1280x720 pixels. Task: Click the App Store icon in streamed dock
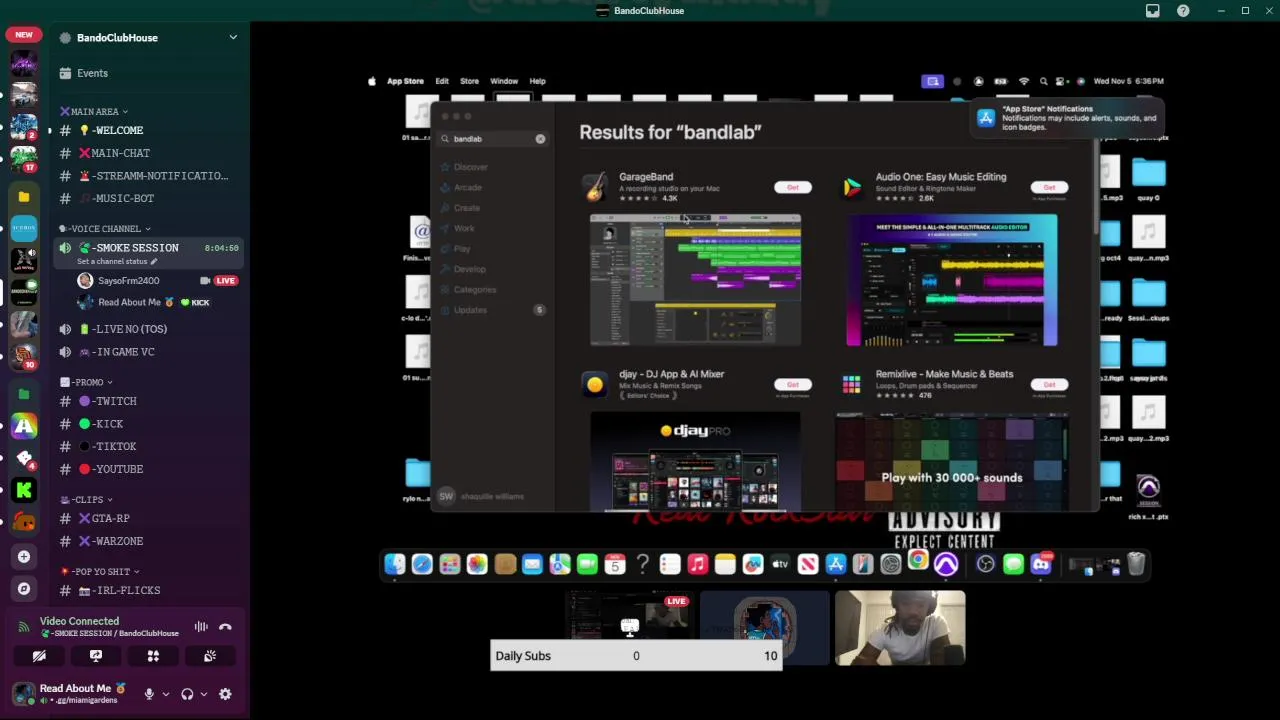tap(835, 565)
